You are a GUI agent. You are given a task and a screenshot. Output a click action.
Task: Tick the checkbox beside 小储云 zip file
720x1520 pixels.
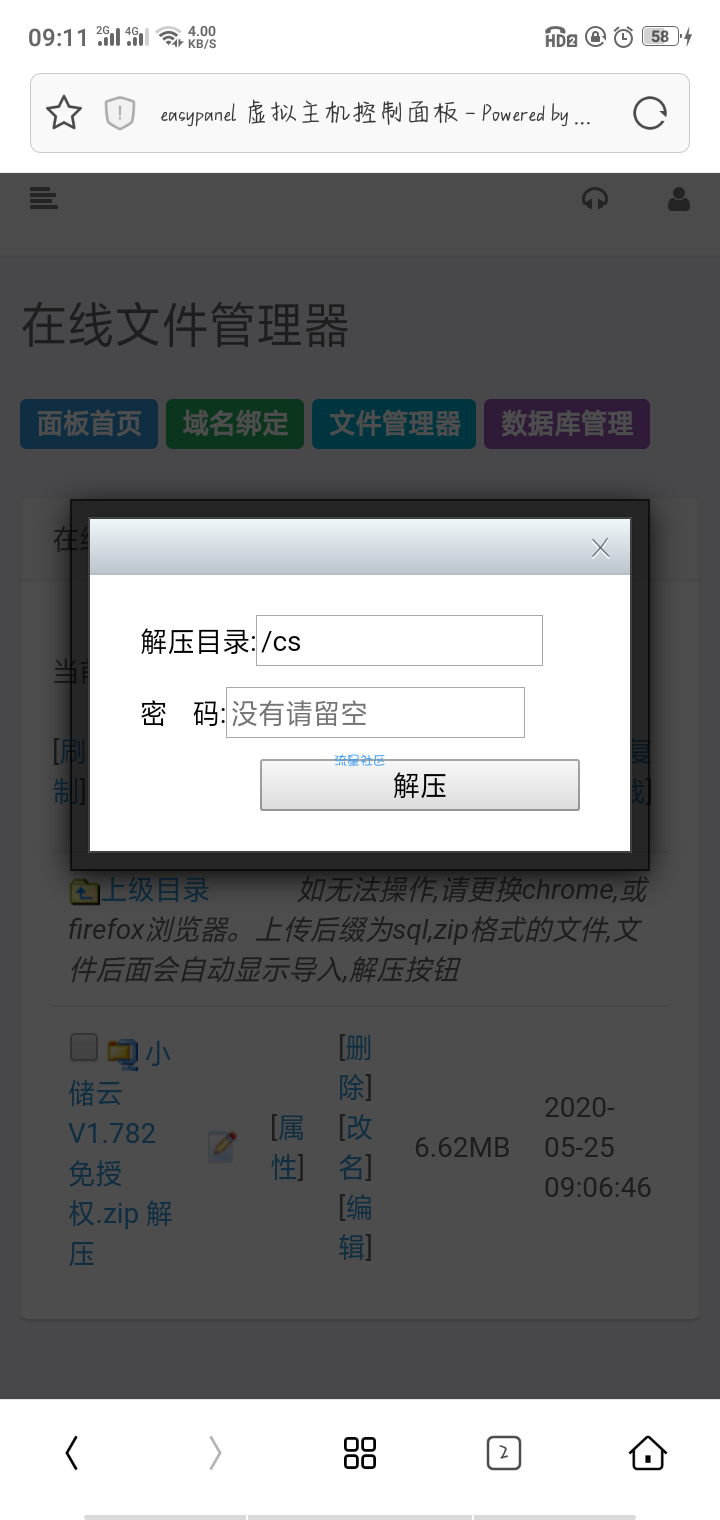point(84,1047)
